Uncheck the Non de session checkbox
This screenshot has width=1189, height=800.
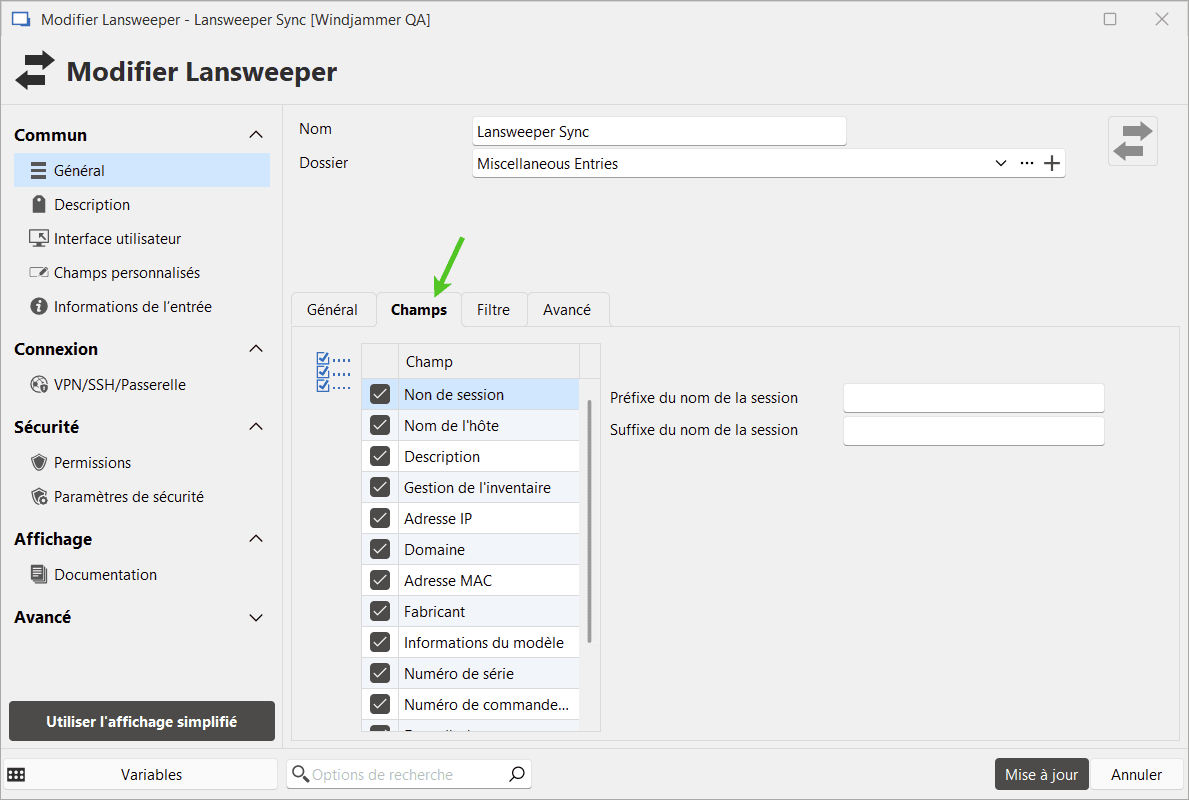click(380, 394)
